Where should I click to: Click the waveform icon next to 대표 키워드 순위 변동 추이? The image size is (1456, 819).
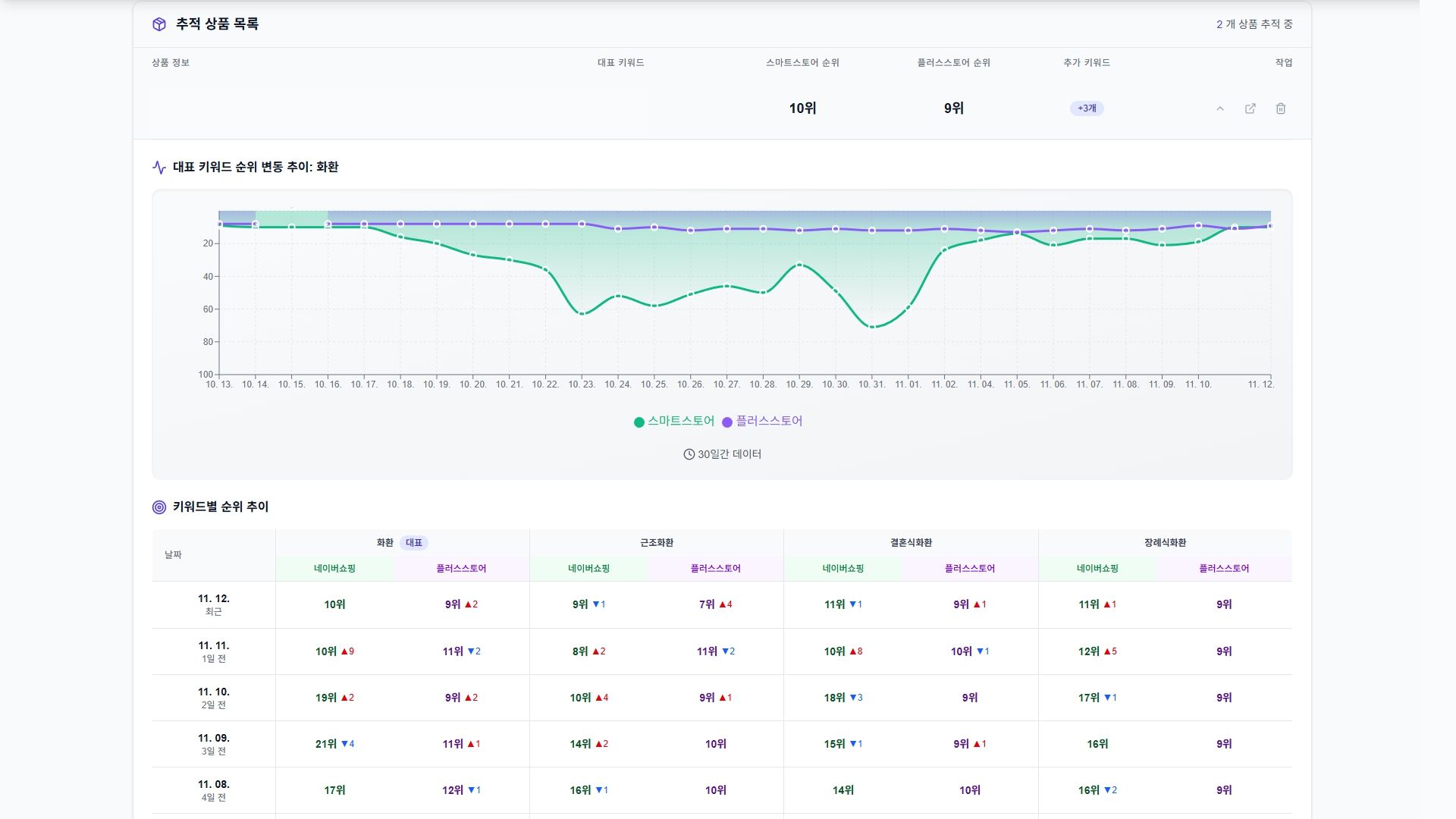pyautogui.click(x=158, y=166)
